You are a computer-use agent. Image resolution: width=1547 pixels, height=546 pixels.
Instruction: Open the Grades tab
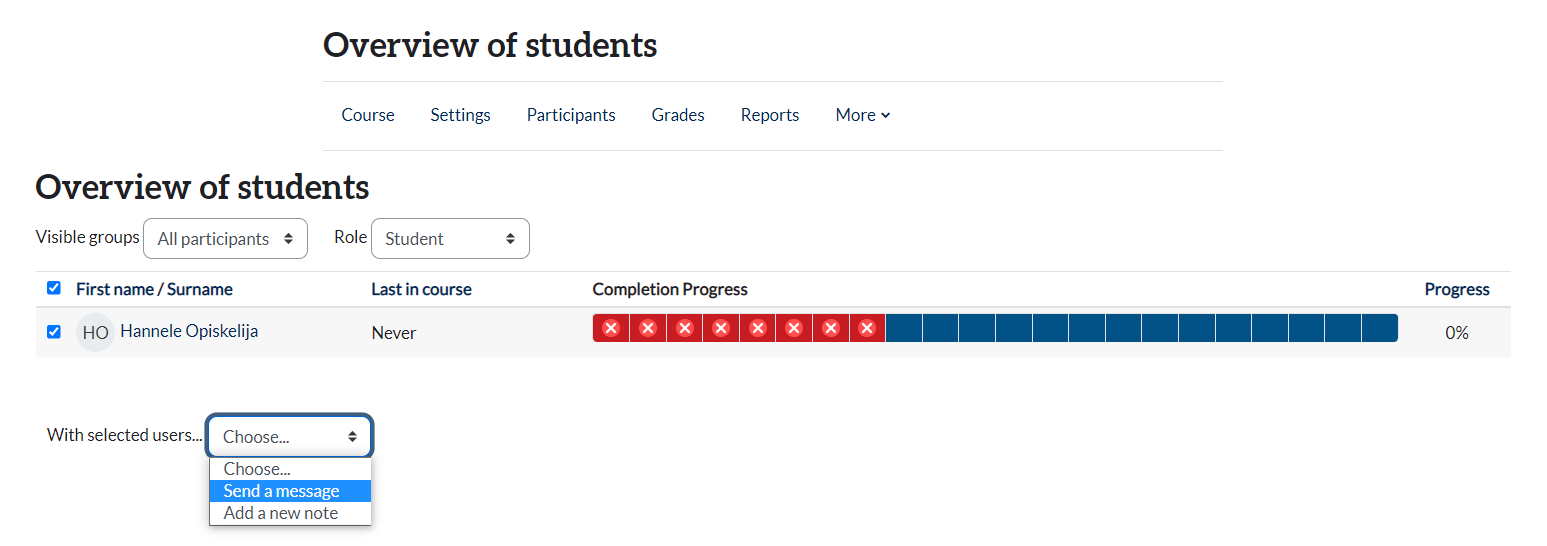click(678, 115)
